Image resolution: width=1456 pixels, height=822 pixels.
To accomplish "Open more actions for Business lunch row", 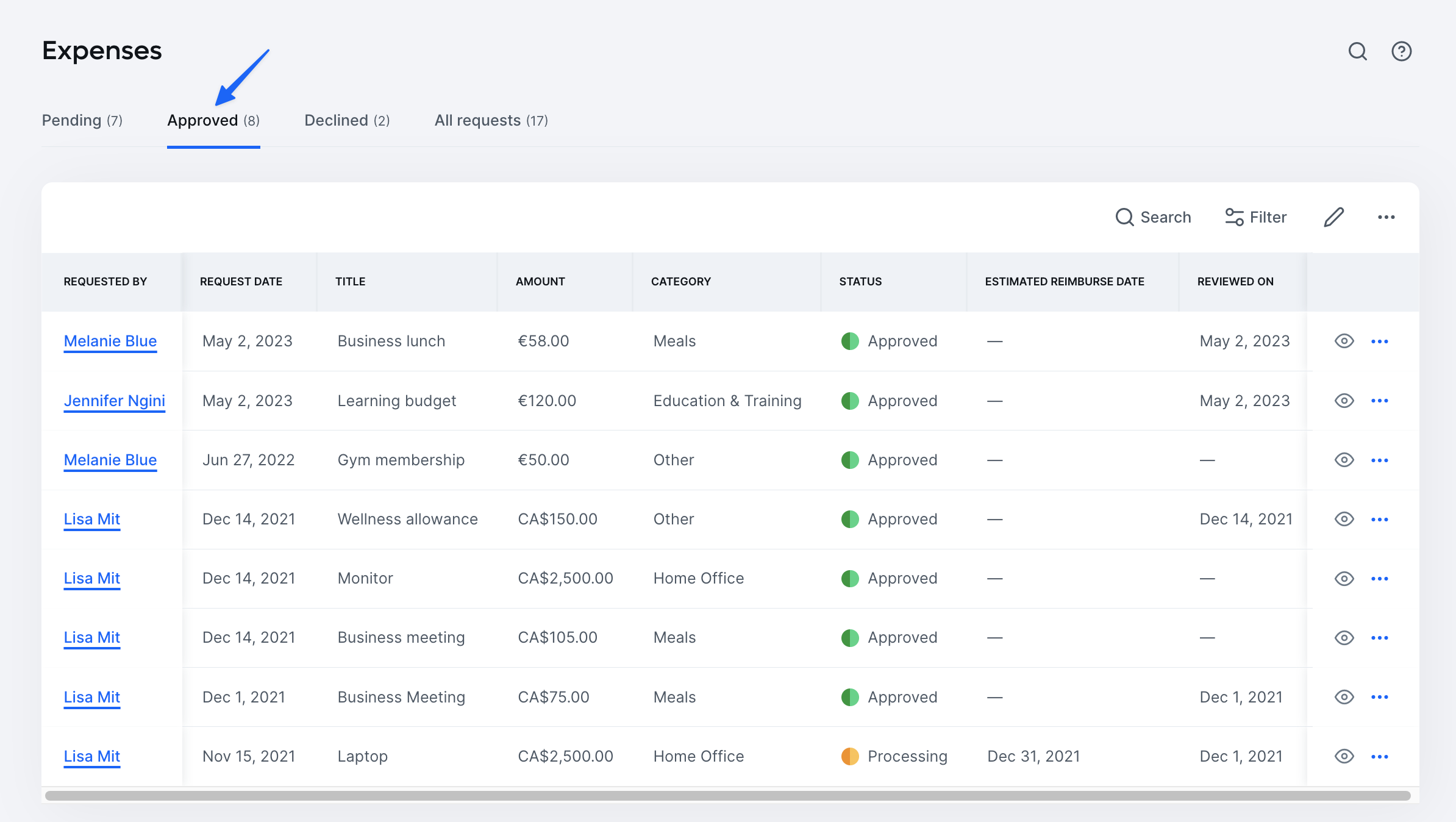I will [x=1380, y=341].
